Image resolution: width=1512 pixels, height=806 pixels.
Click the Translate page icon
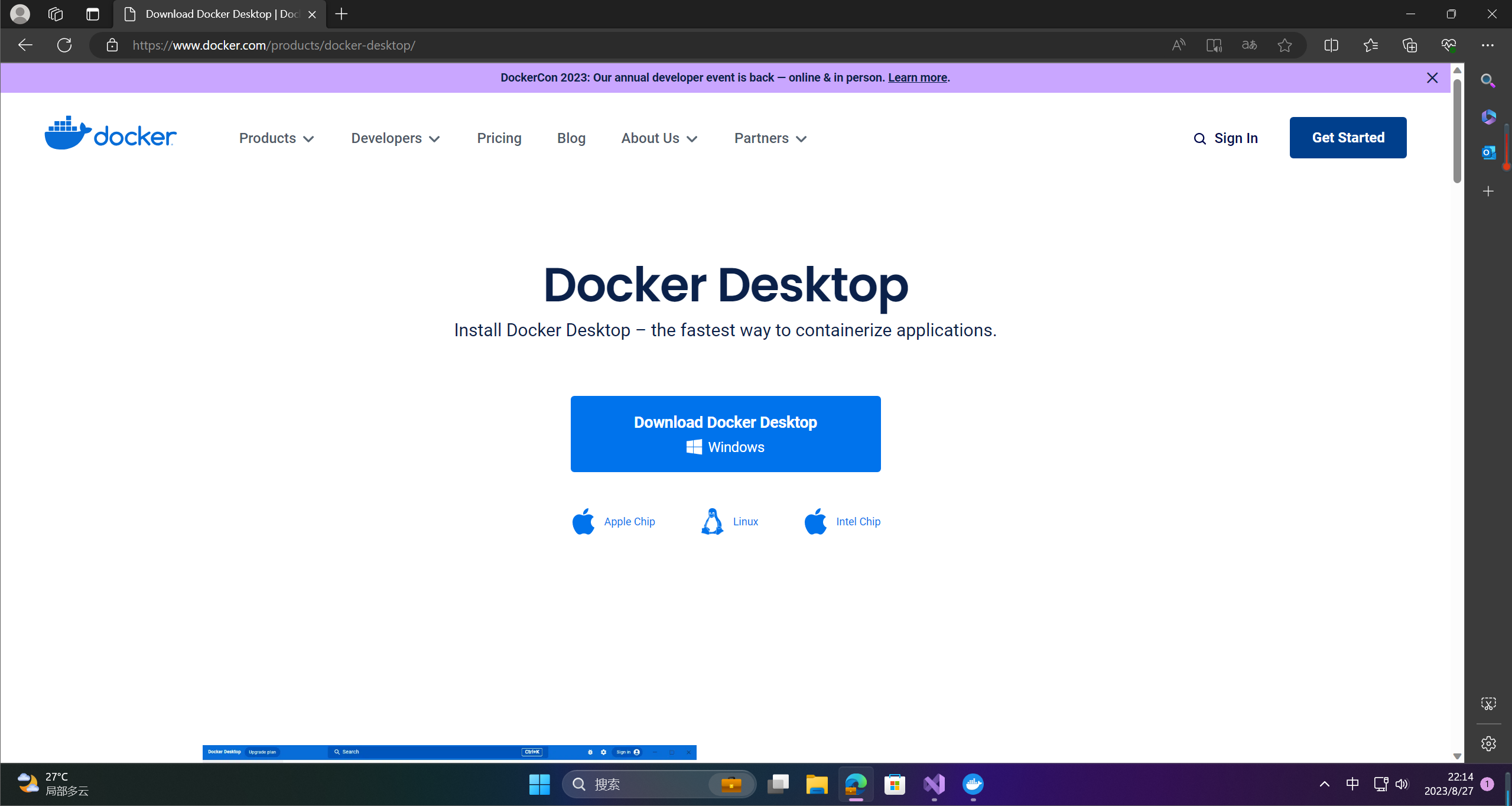click(x=1249, y=45)
